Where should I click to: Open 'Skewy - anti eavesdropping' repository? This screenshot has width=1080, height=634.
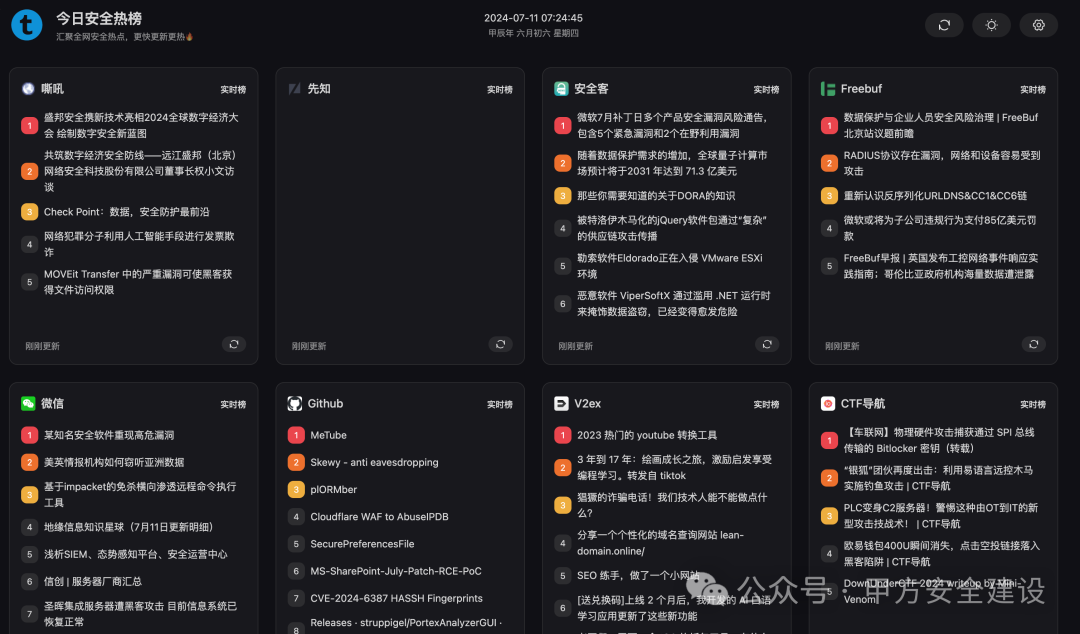374,462
